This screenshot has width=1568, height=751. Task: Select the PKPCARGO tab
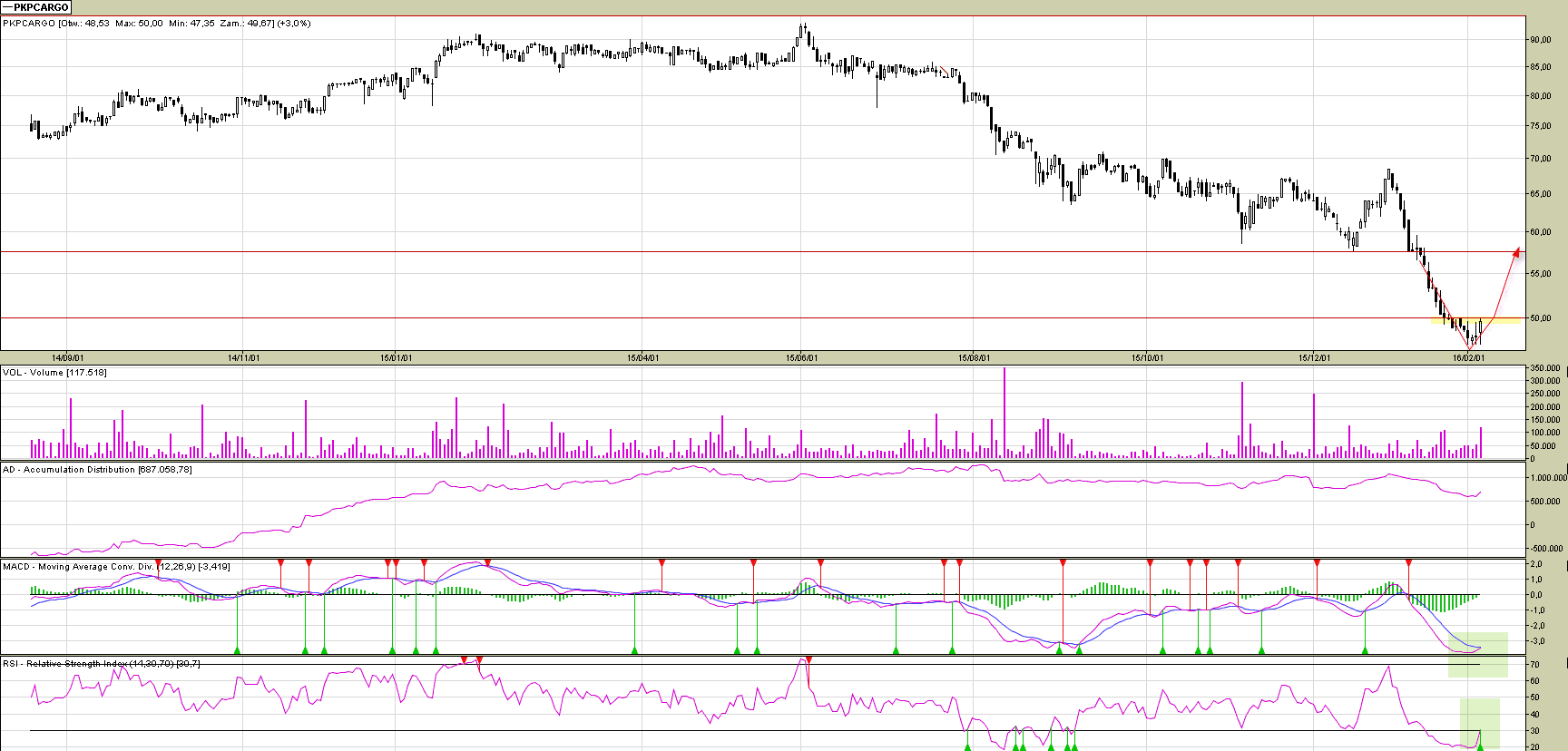click(x=36, y=7)
